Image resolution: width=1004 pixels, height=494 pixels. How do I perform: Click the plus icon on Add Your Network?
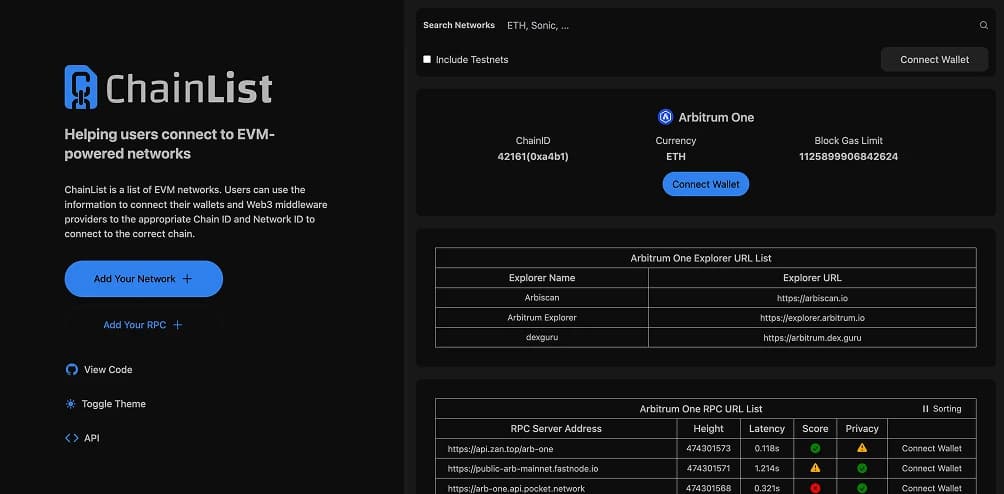[x=187, y=279]
